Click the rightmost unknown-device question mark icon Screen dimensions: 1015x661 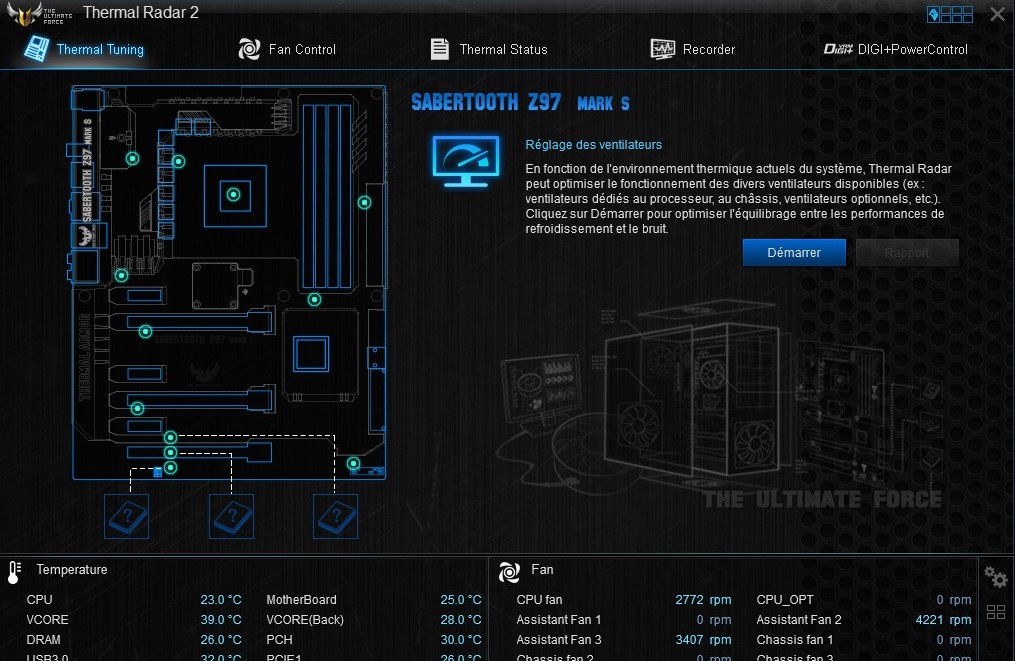coord(335,517)
